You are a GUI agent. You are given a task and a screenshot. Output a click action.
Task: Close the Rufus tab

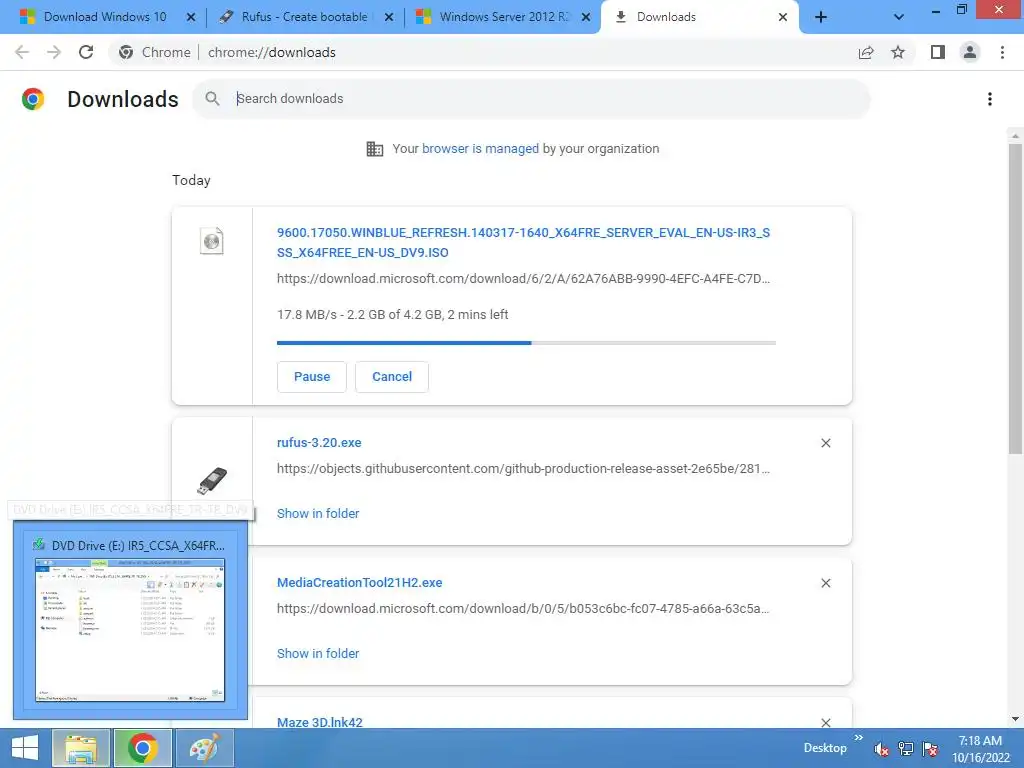pos(389,17)
